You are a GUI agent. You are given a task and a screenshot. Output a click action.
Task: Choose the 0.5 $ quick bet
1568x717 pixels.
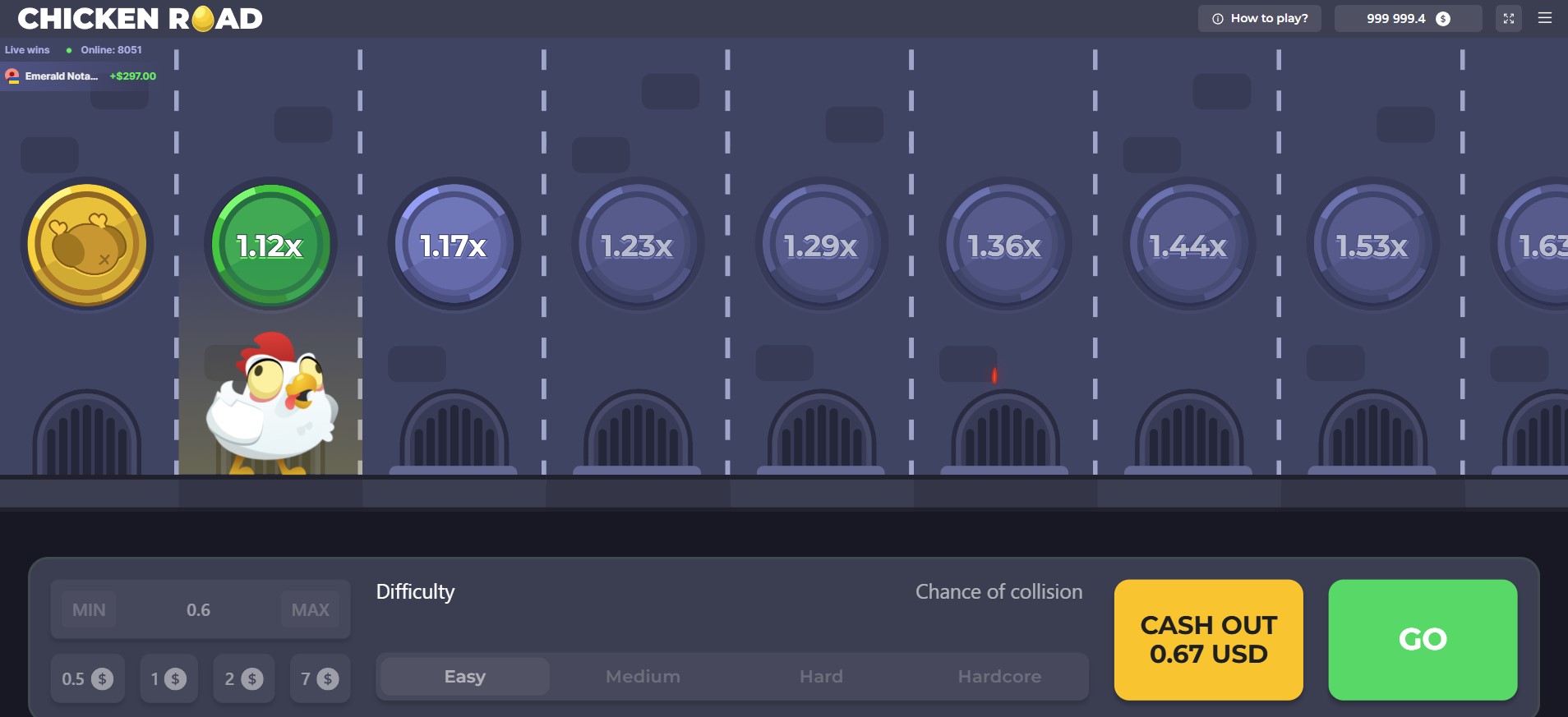88,678
